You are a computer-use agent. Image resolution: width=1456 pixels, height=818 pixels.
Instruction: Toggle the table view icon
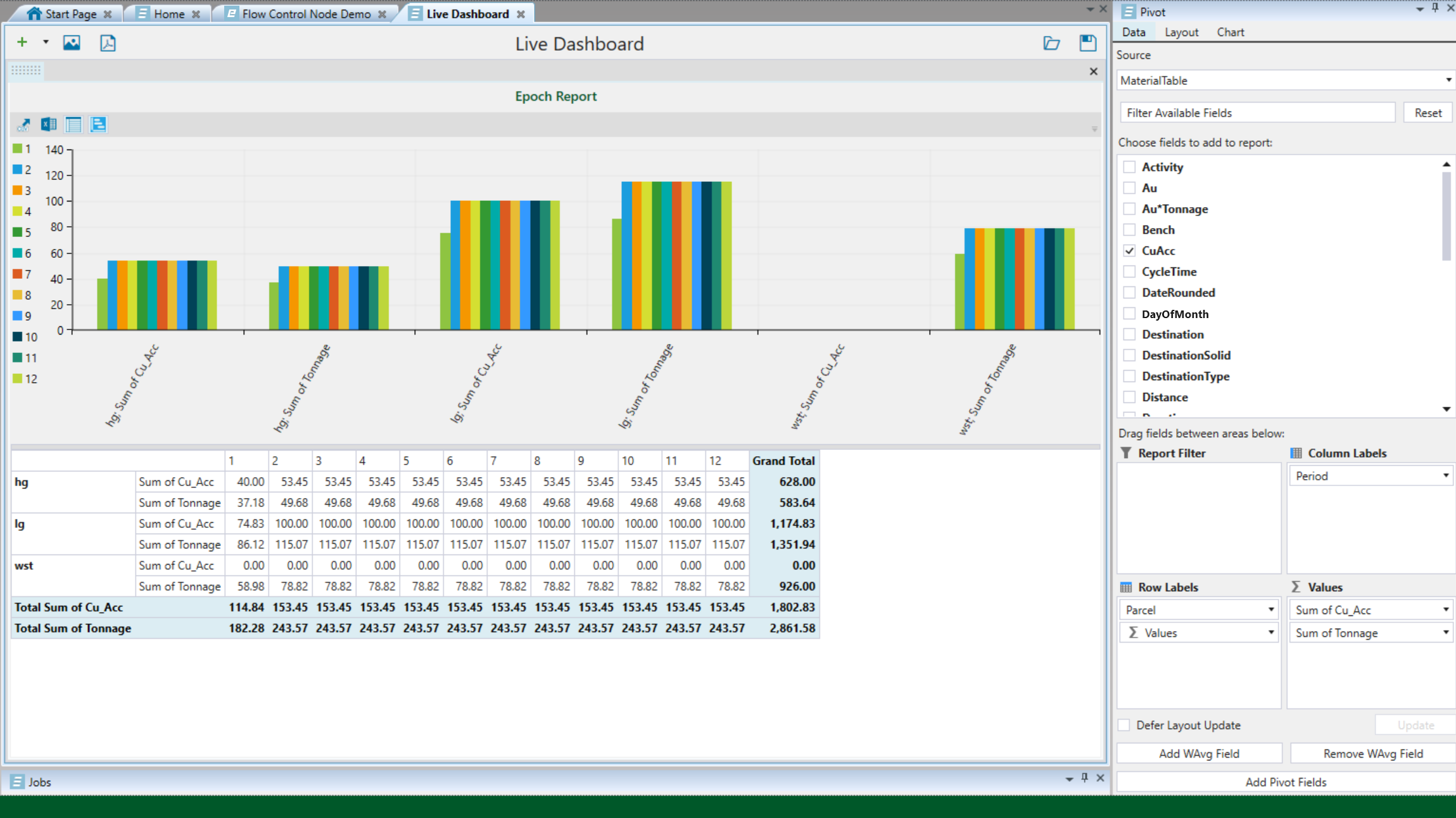73,125
